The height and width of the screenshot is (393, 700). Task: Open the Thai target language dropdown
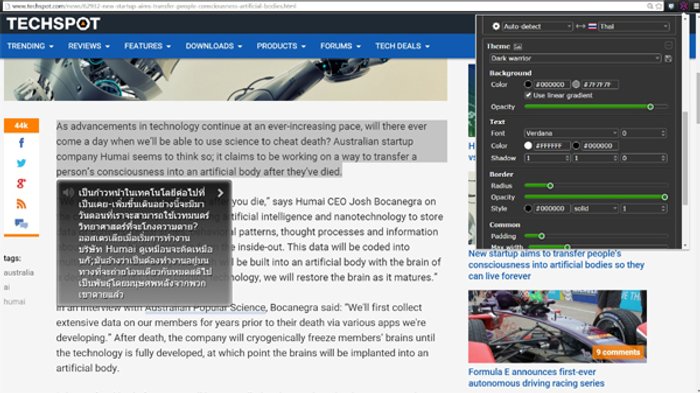[x=633, y=26]
